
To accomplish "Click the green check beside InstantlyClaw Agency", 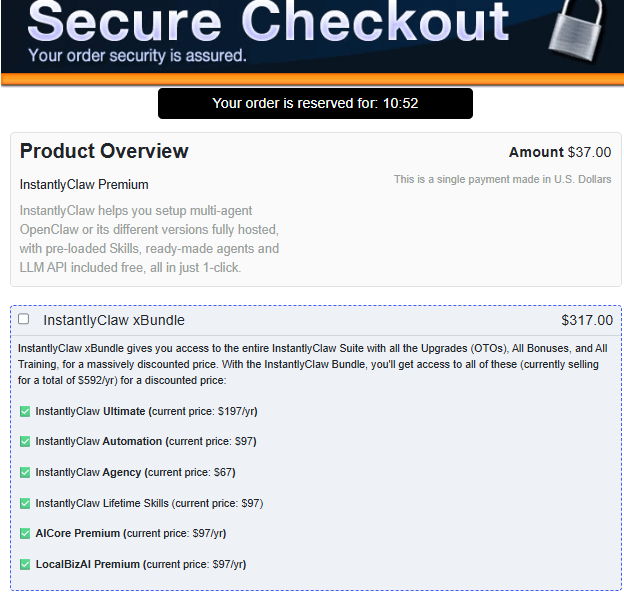I will [25, 472].
